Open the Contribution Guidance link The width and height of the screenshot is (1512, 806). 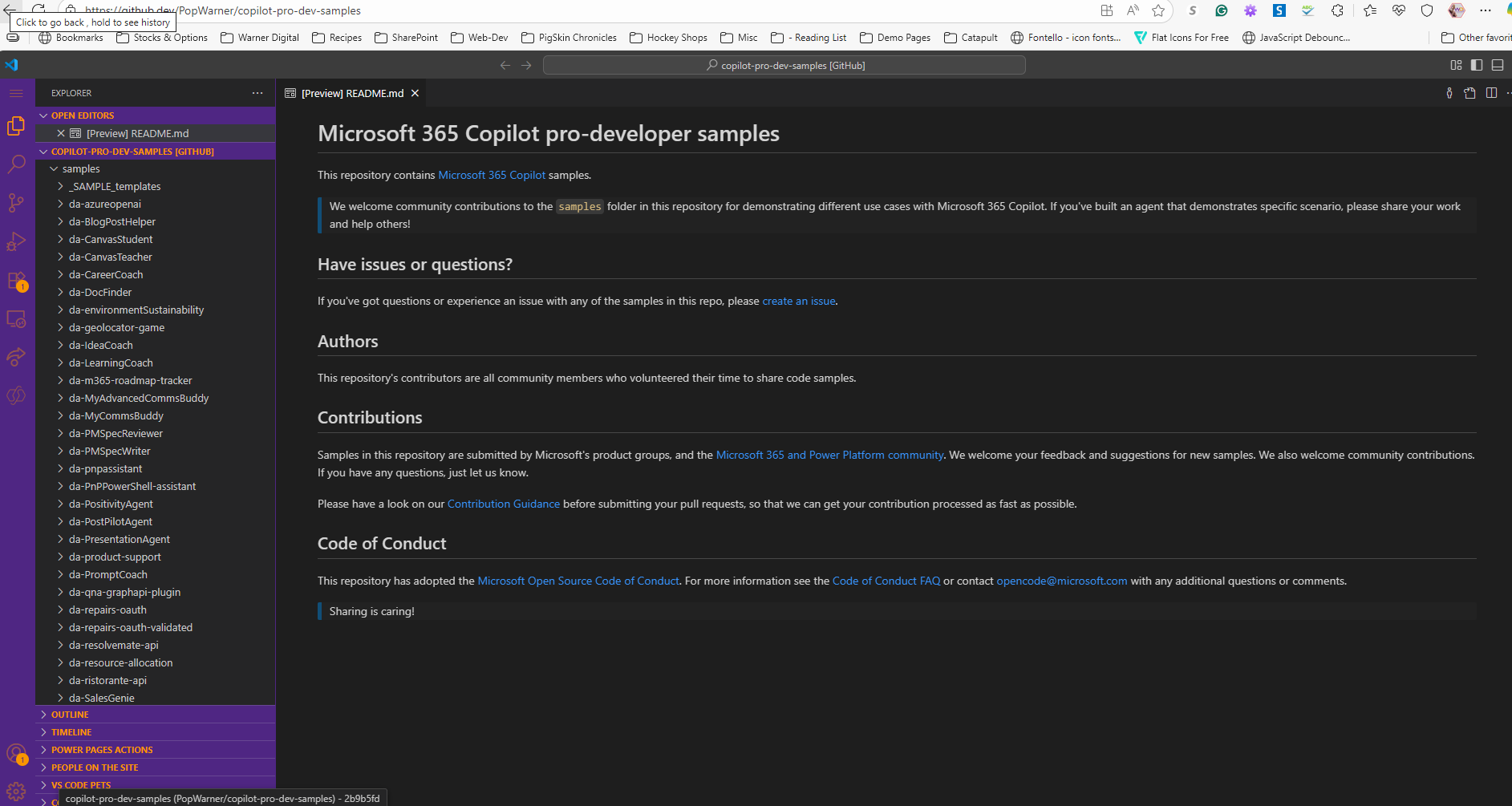tap(504, 504)
